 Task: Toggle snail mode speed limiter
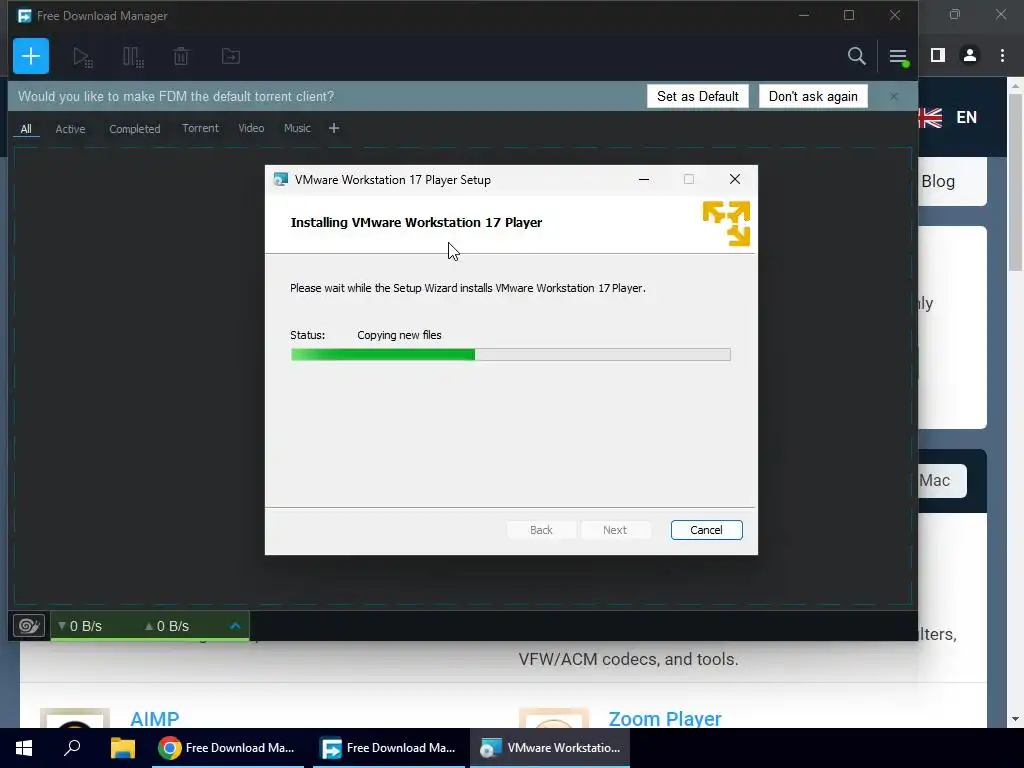tap(29, 626)
